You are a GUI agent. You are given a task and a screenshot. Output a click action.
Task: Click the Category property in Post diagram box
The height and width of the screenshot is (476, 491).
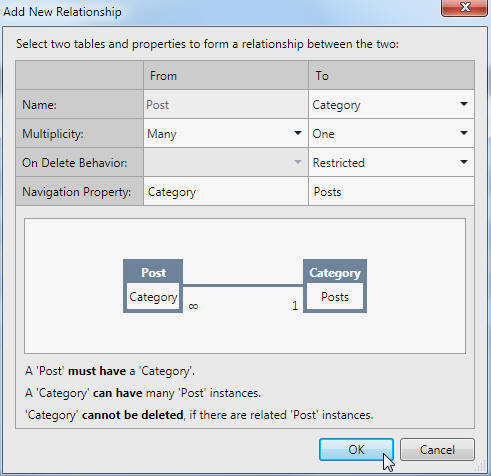click(153, 297)
